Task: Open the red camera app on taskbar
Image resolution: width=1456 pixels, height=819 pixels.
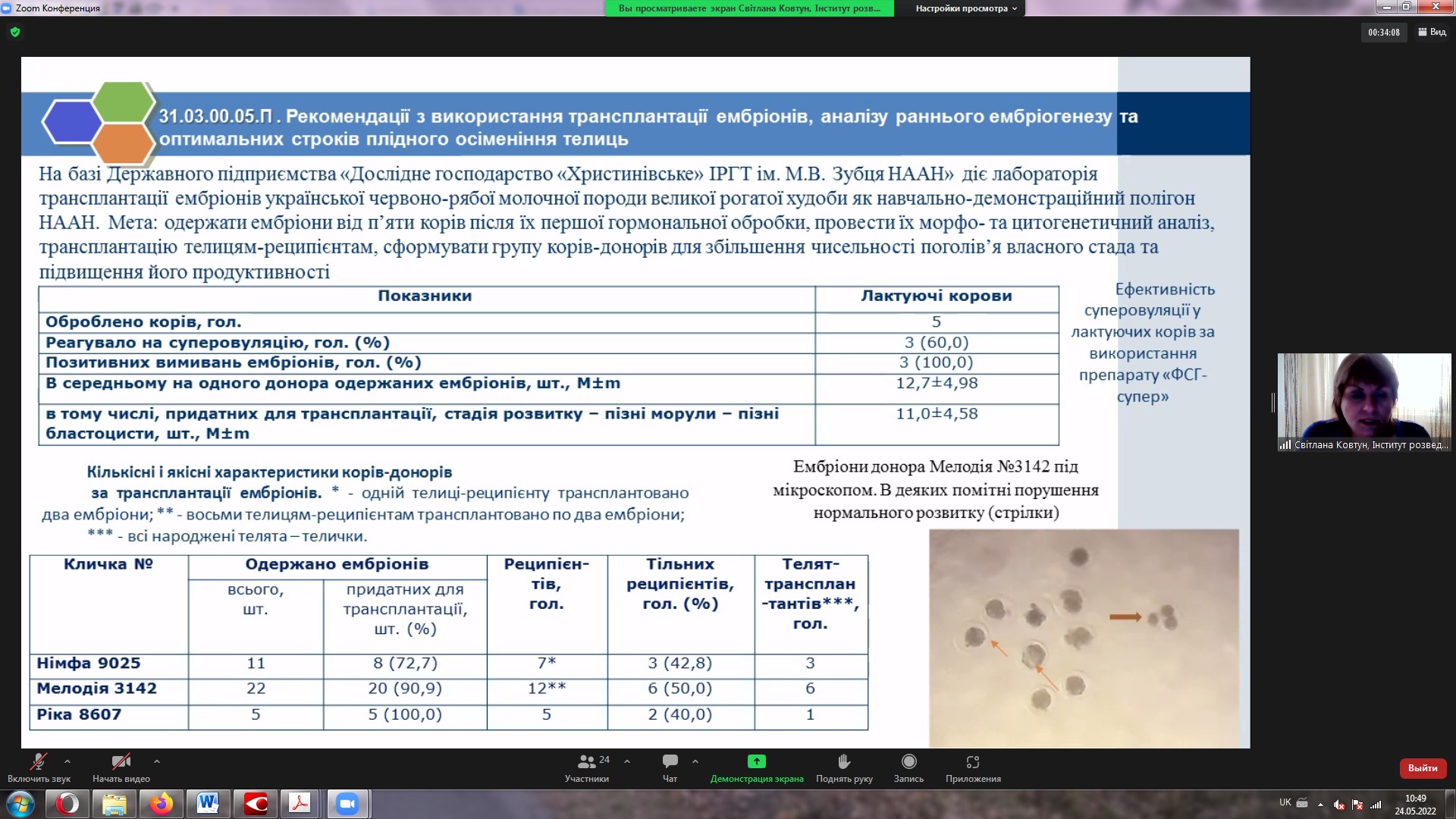Action: click(255, 804)
